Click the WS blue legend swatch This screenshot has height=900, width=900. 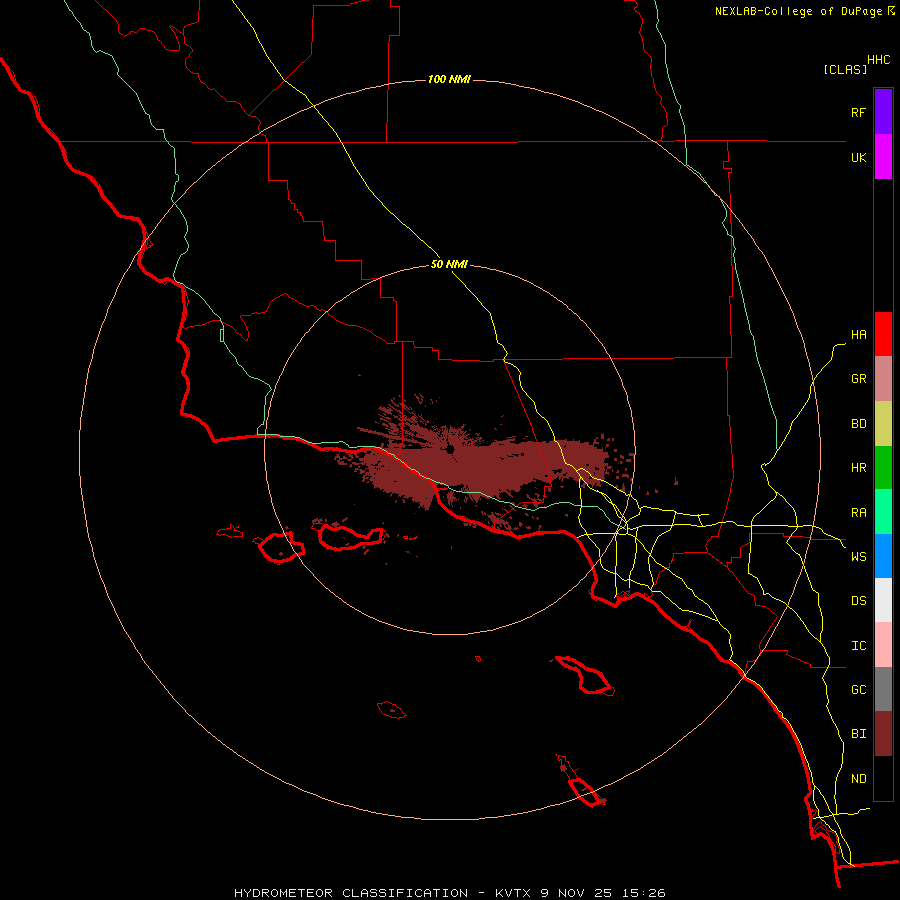883,556
